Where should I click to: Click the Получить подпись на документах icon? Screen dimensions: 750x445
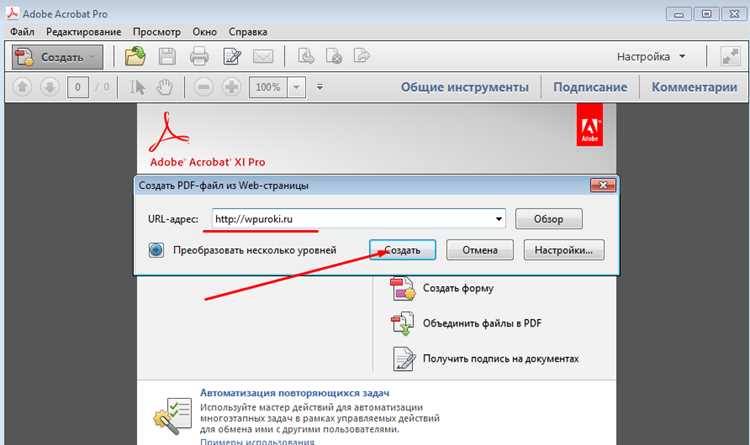[403, 358]
